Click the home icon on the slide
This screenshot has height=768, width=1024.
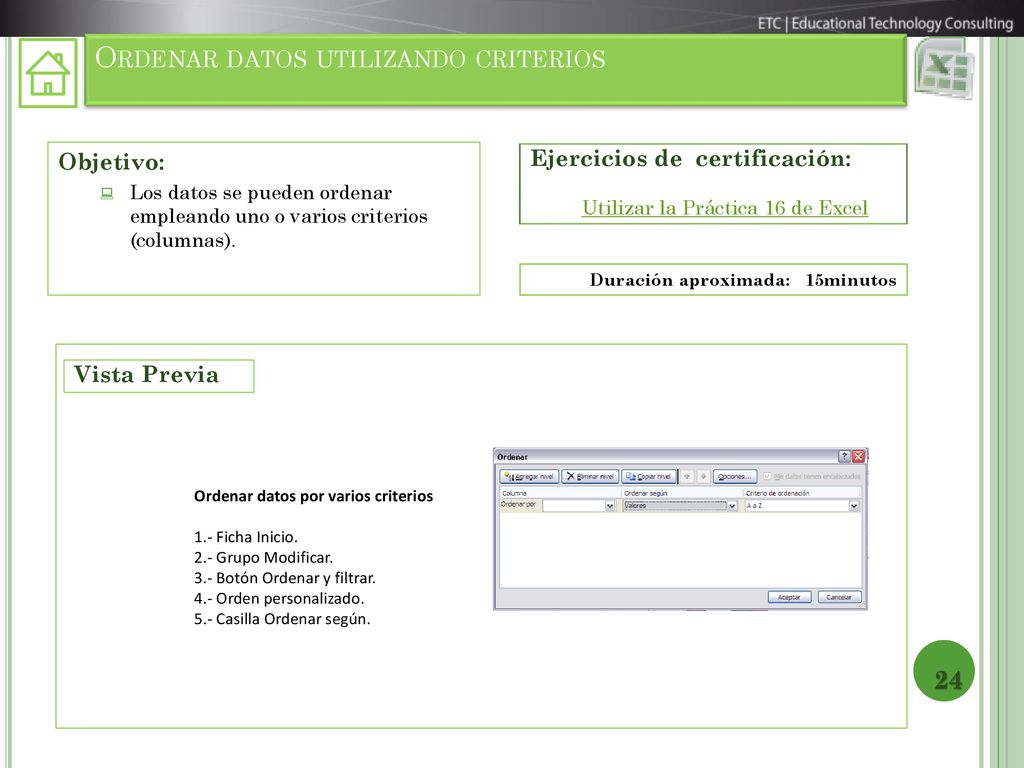(48, 72)
